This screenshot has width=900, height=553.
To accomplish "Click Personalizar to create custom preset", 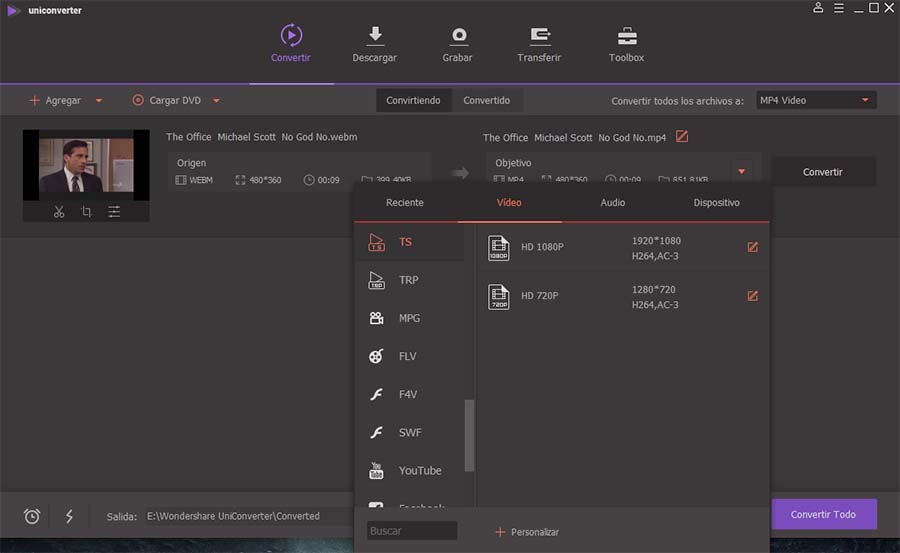I will pos(527,532).
